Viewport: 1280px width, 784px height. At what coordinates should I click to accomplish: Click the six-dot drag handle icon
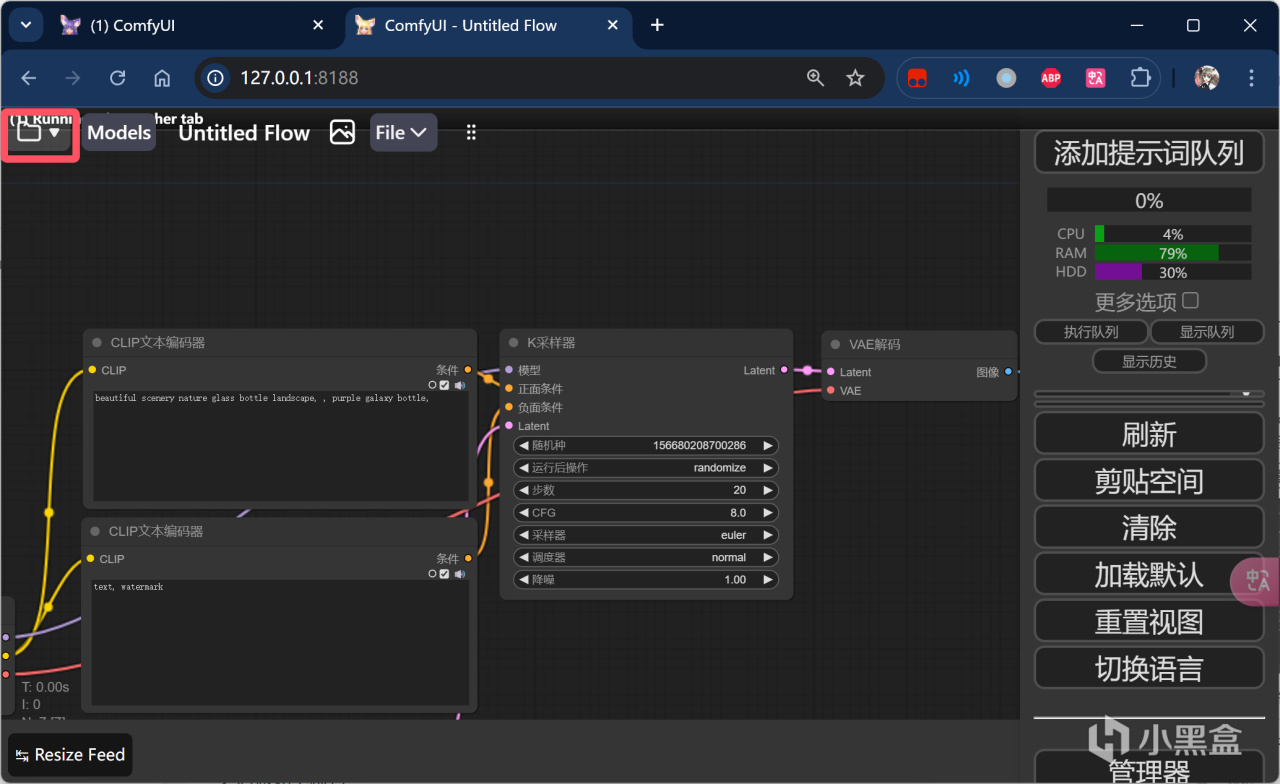471,133
